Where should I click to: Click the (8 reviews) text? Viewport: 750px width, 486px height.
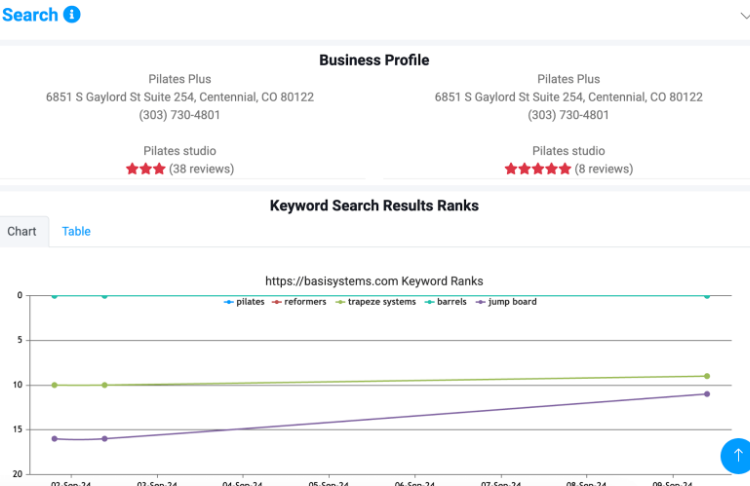pos(604,169)
